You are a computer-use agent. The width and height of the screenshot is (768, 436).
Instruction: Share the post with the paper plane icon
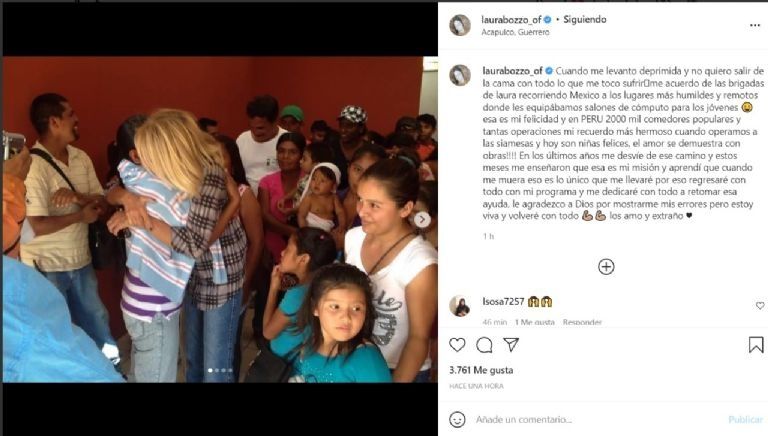[511, 344]
